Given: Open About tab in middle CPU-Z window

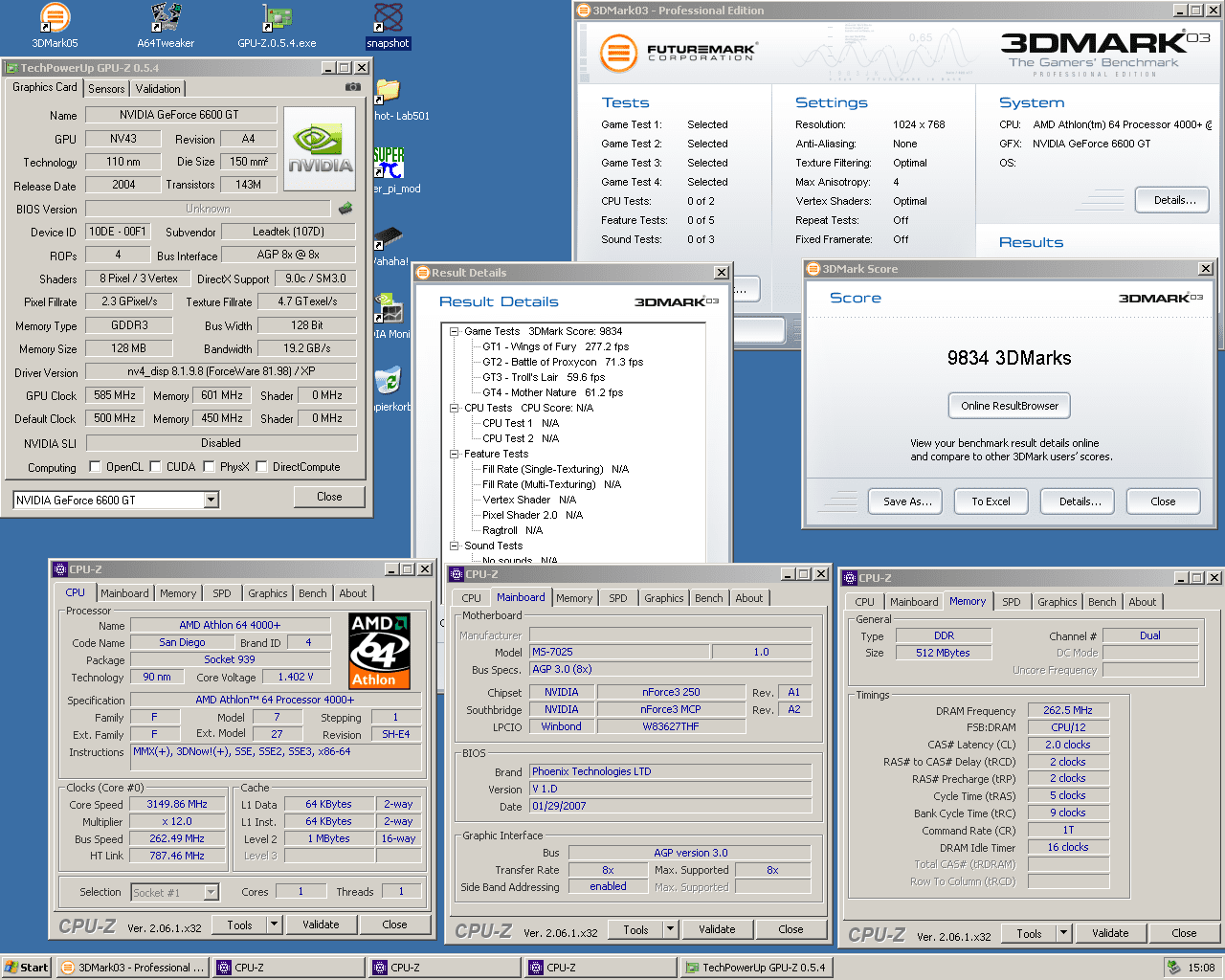Looking at the screenshot, I should [749, 598].
